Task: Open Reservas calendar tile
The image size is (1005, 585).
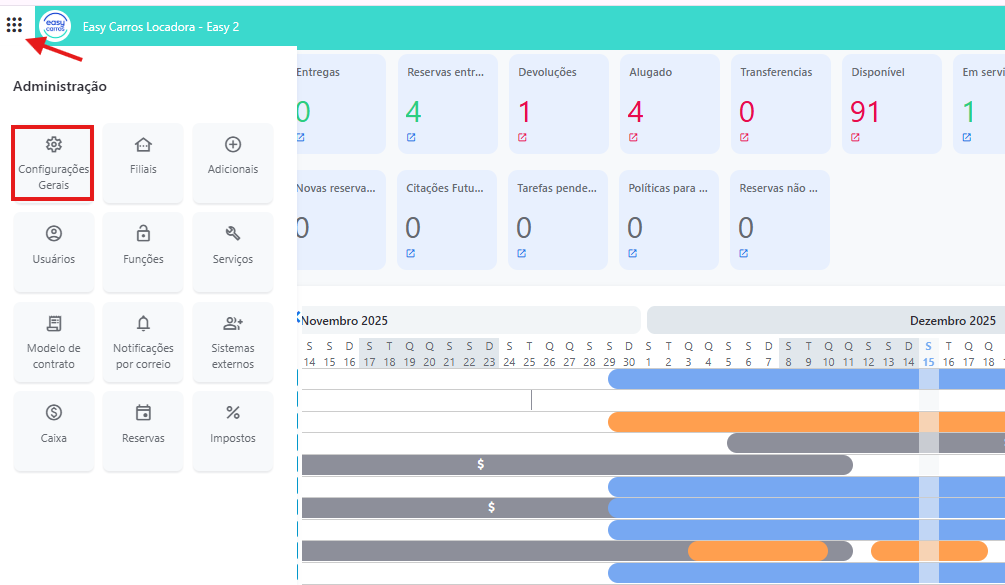Action: tap(143, 431)
